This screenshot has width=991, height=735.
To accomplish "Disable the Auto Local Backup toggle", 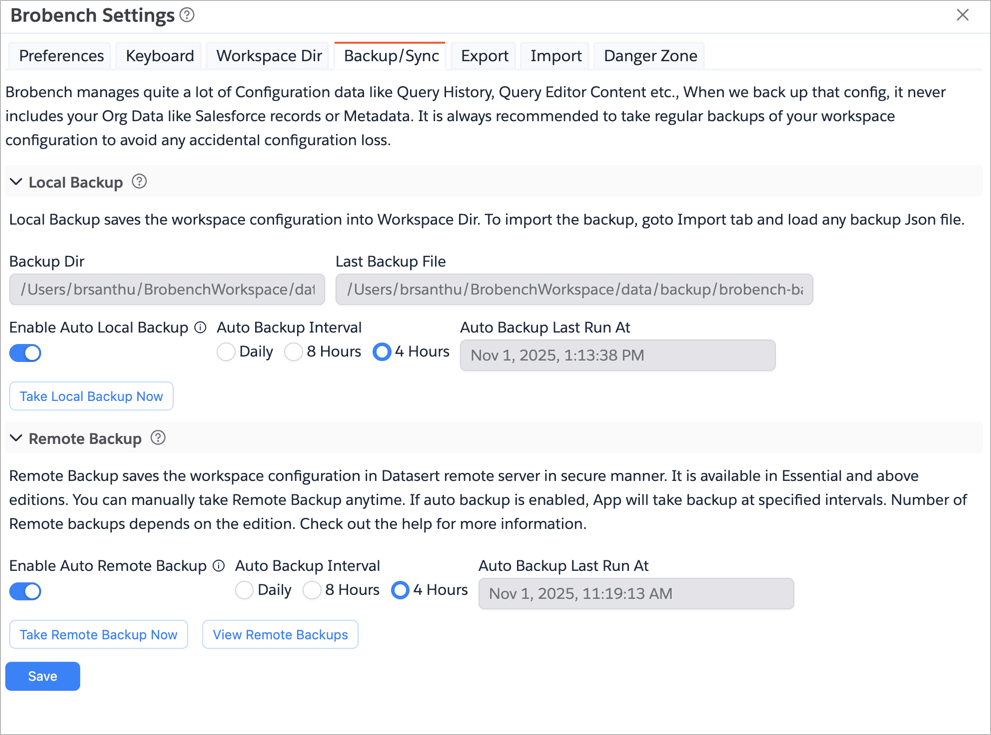I will click(26, 353).
